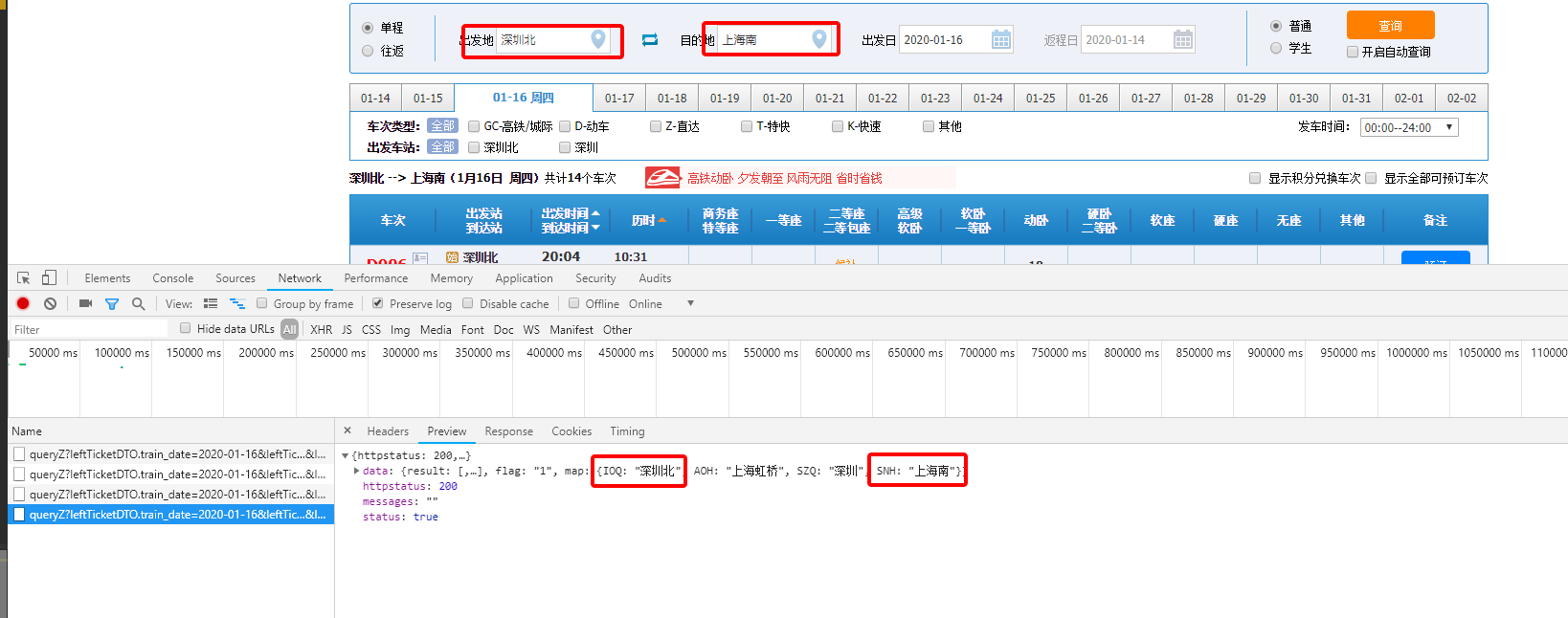
Task: Toggle the DevTools device toolbar icon
Action: pyautogui.click(x=49, y=277)
